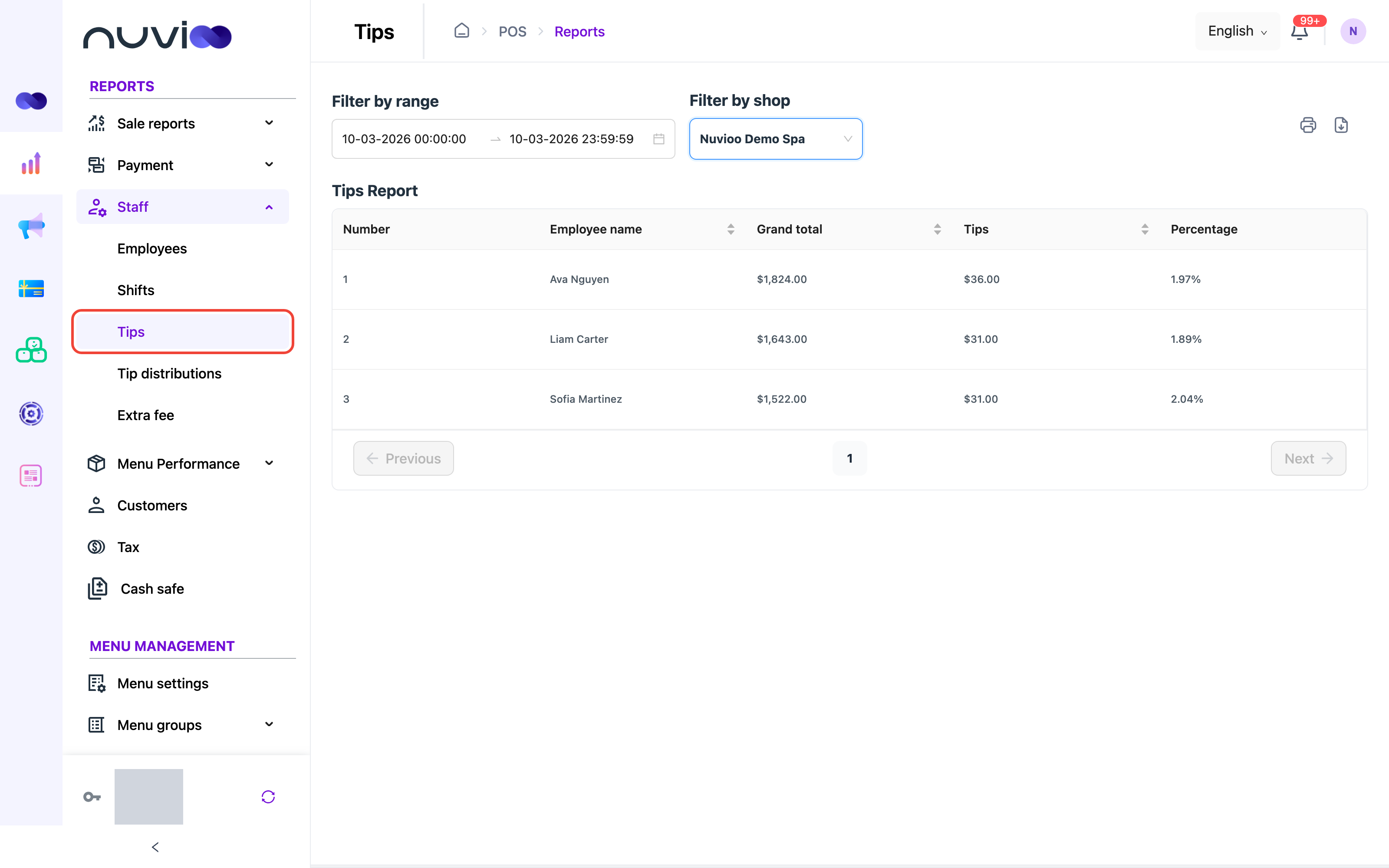
Task: Go to home via breadcrumb house icon
Action: coord(461,30)
